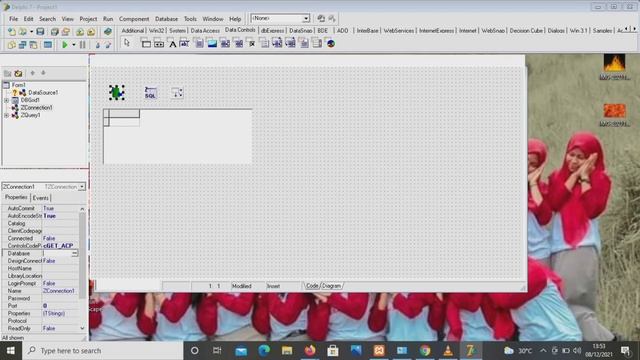Viewport: 640px width, 360px height.
Task: Show hidden system tray icons chevron
Action: 543,351
